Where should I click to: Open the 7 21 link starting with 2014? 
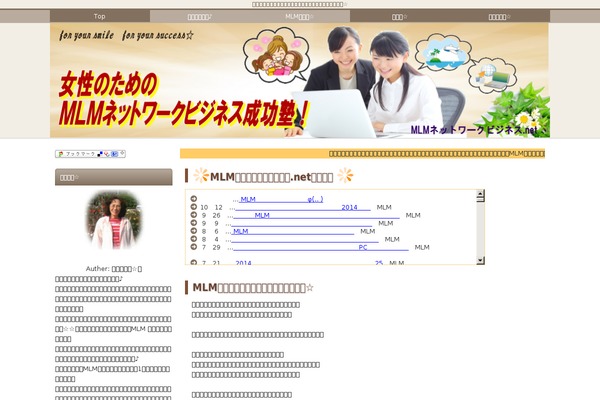click(309, 263)
